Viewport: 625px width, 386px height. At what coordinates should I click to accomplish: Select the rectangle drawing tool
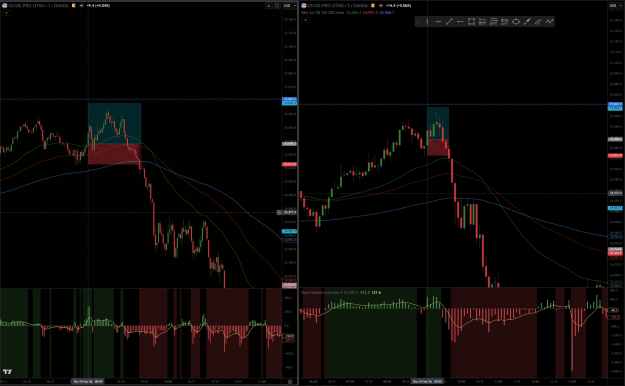pos(472,22)
